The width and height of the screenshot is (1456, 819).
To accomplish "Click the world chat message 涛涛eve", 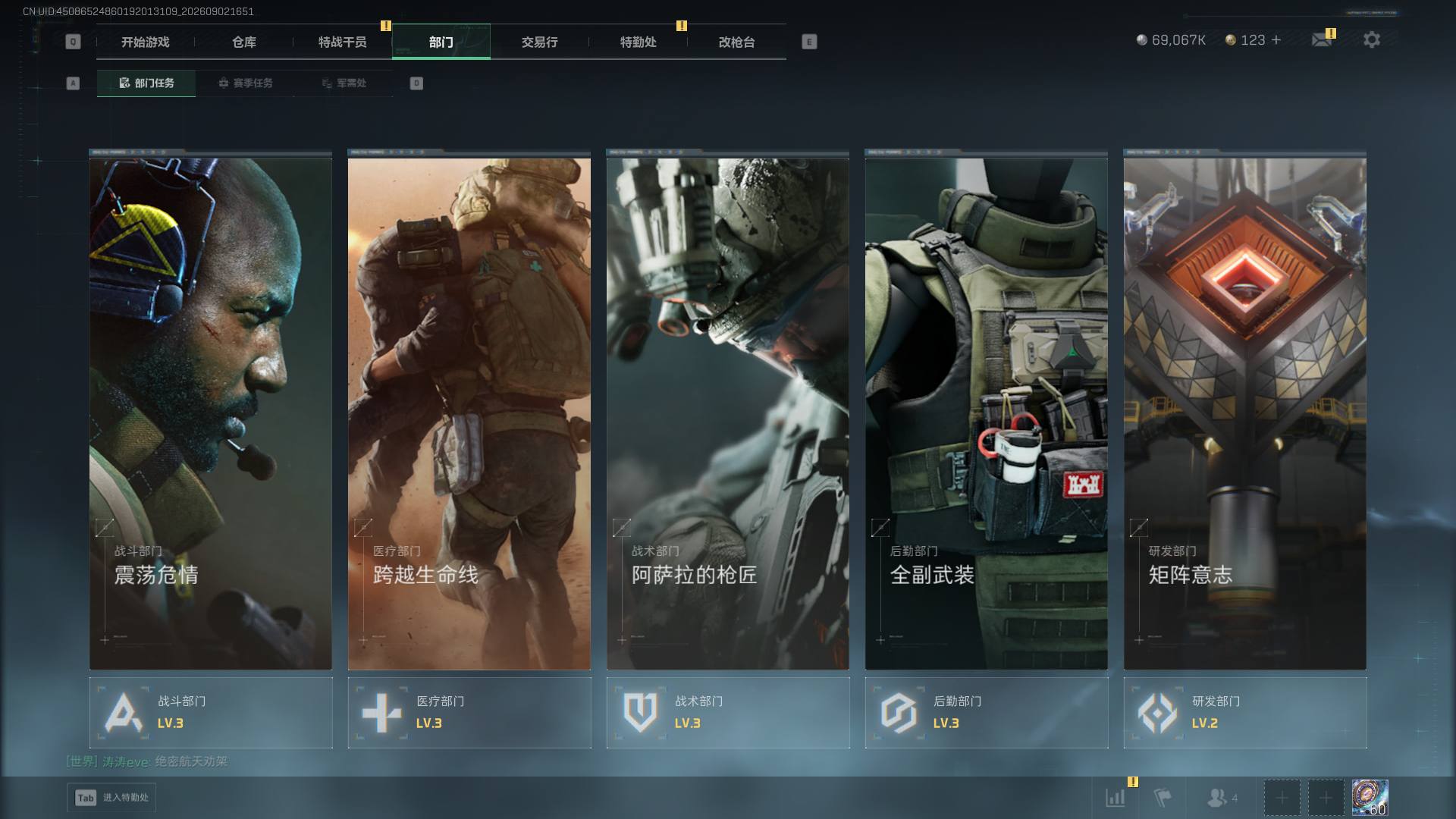I will (147, 761).
